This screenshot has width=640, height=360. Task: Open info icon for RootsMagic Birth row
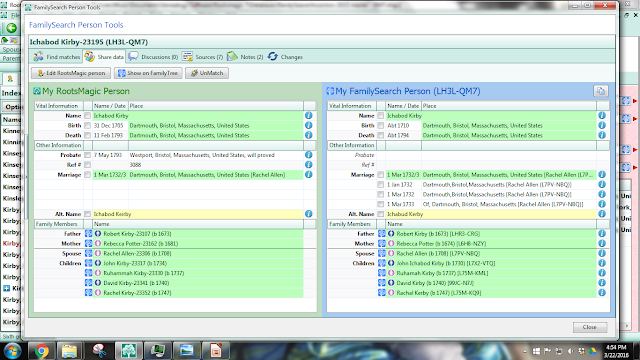point(309,125)
